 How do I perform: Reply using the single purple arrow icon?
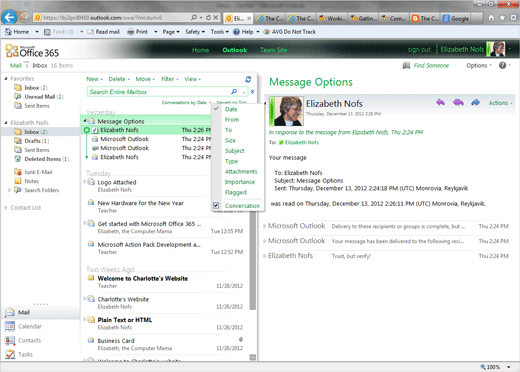[x=440, y=103]
